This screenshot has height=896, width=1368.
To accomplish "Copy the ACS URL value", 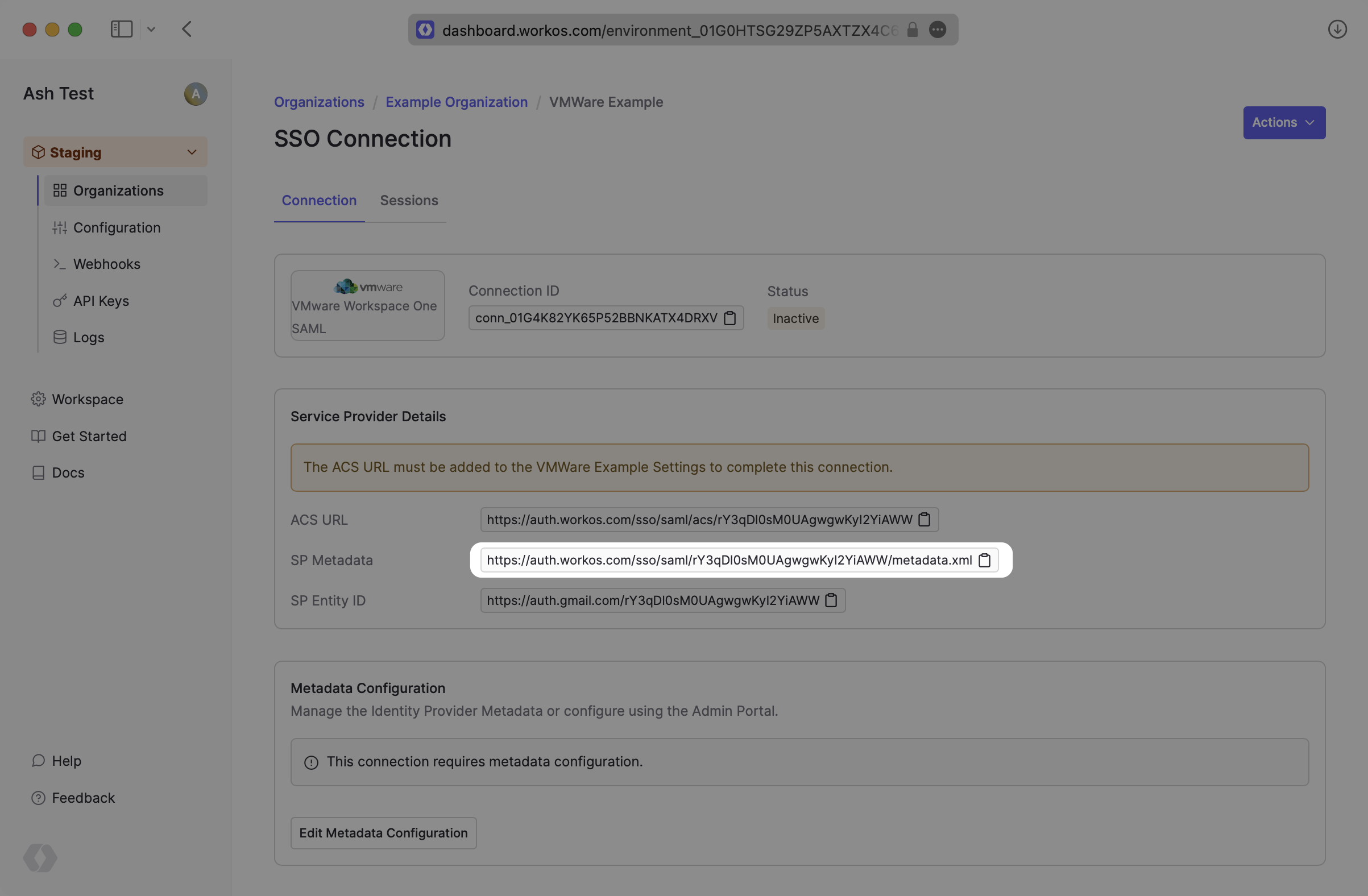I will [x=925, y=520].
